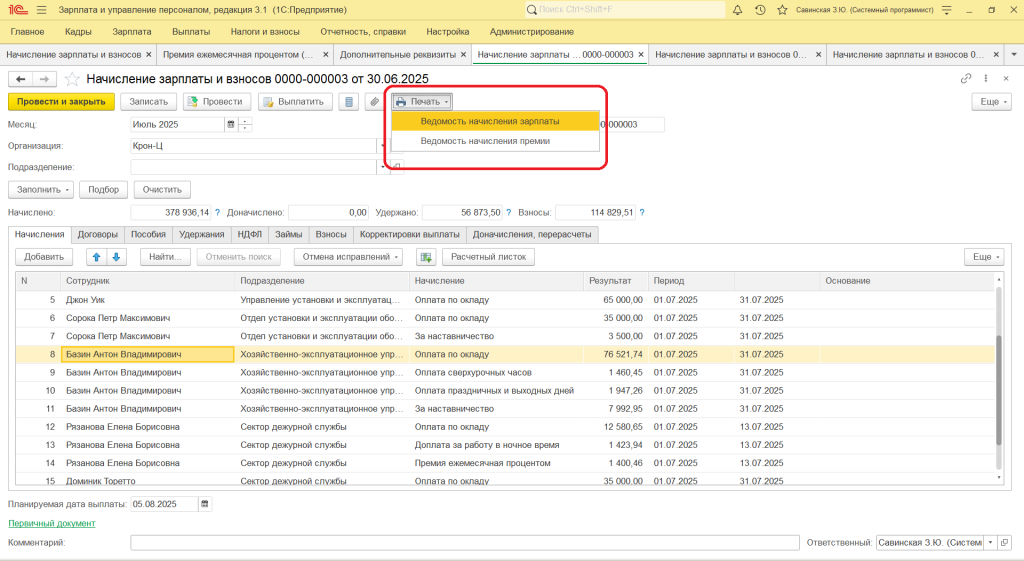Click the paperclip attached files icon
Viewport: 1024px width, 561px height.
click(x=373, y=101)
